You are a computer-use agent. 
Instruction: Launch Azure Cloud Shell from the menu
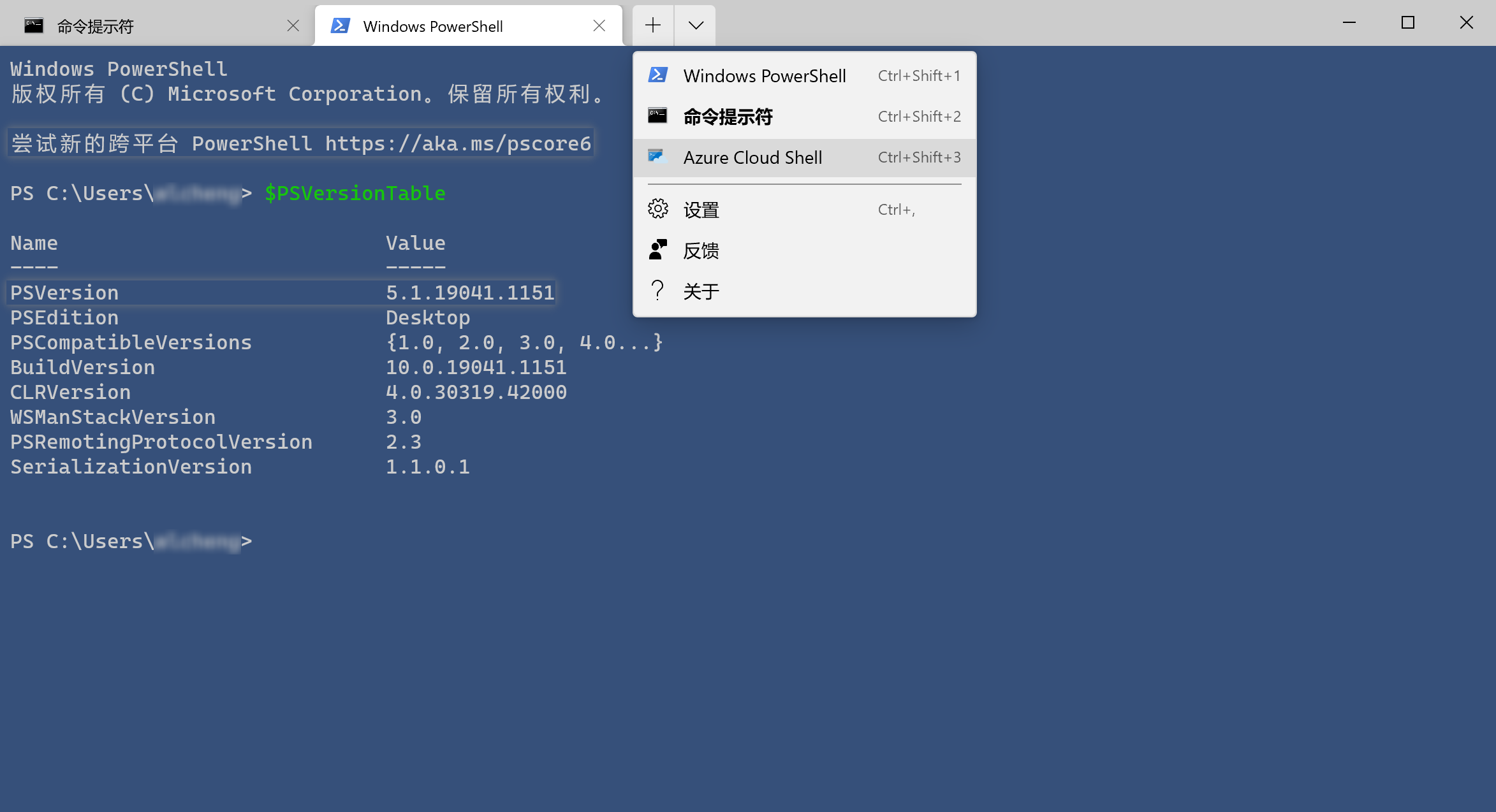coord(752,157)
